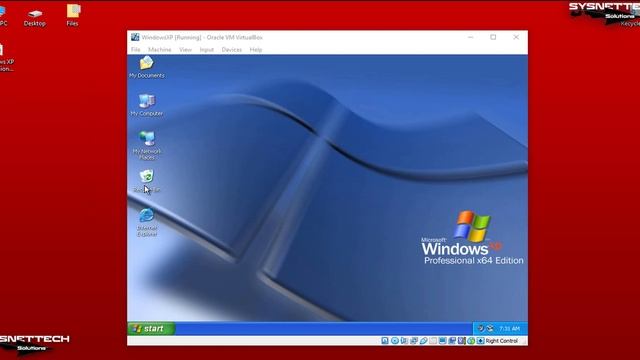Click the recording status icon
Screen dimensions: 640x360
pyautogui.click(x=452, y=340)
